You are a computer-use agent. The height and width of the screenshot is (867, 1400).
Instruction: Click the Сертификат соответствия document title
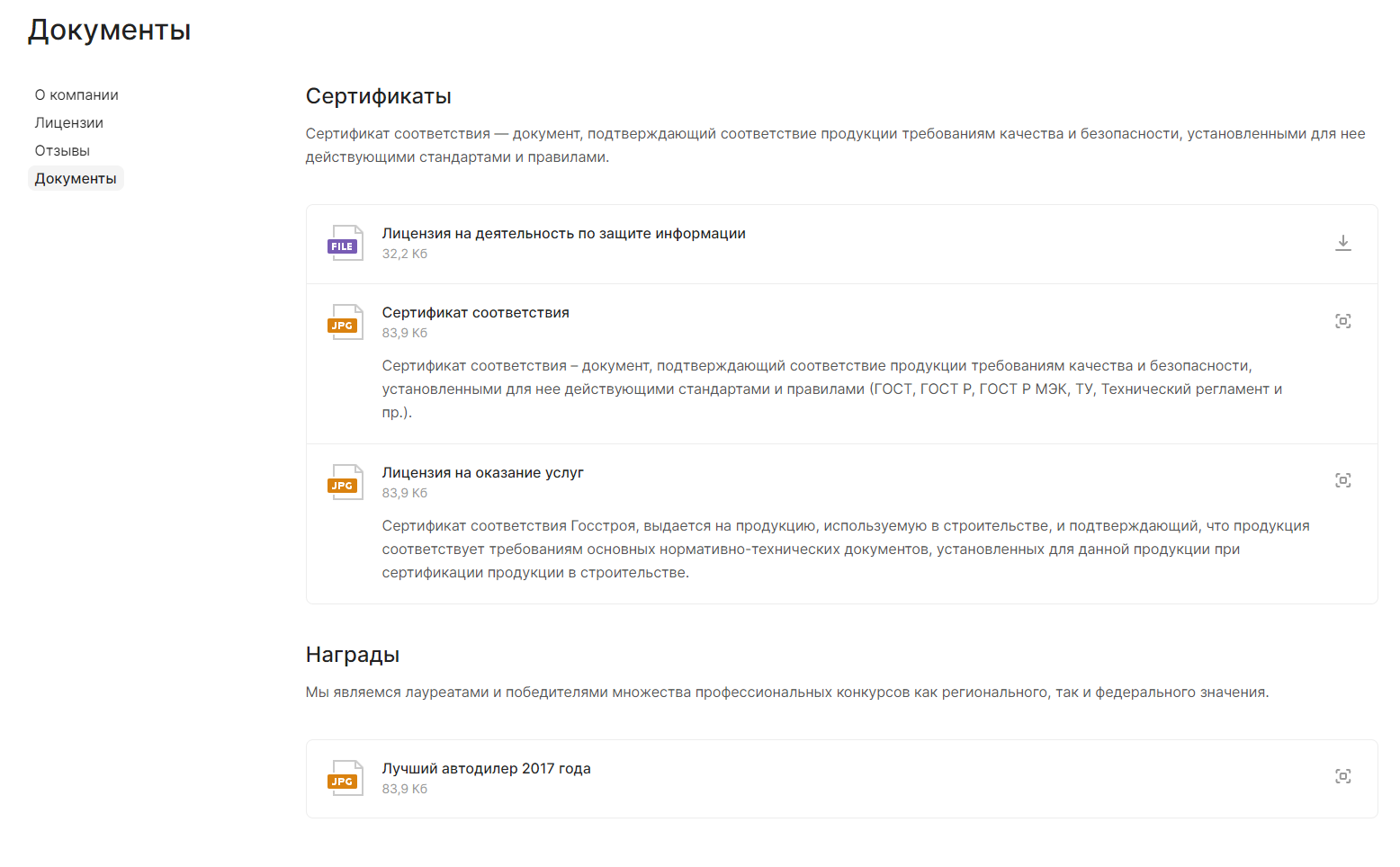pos(475,313)
